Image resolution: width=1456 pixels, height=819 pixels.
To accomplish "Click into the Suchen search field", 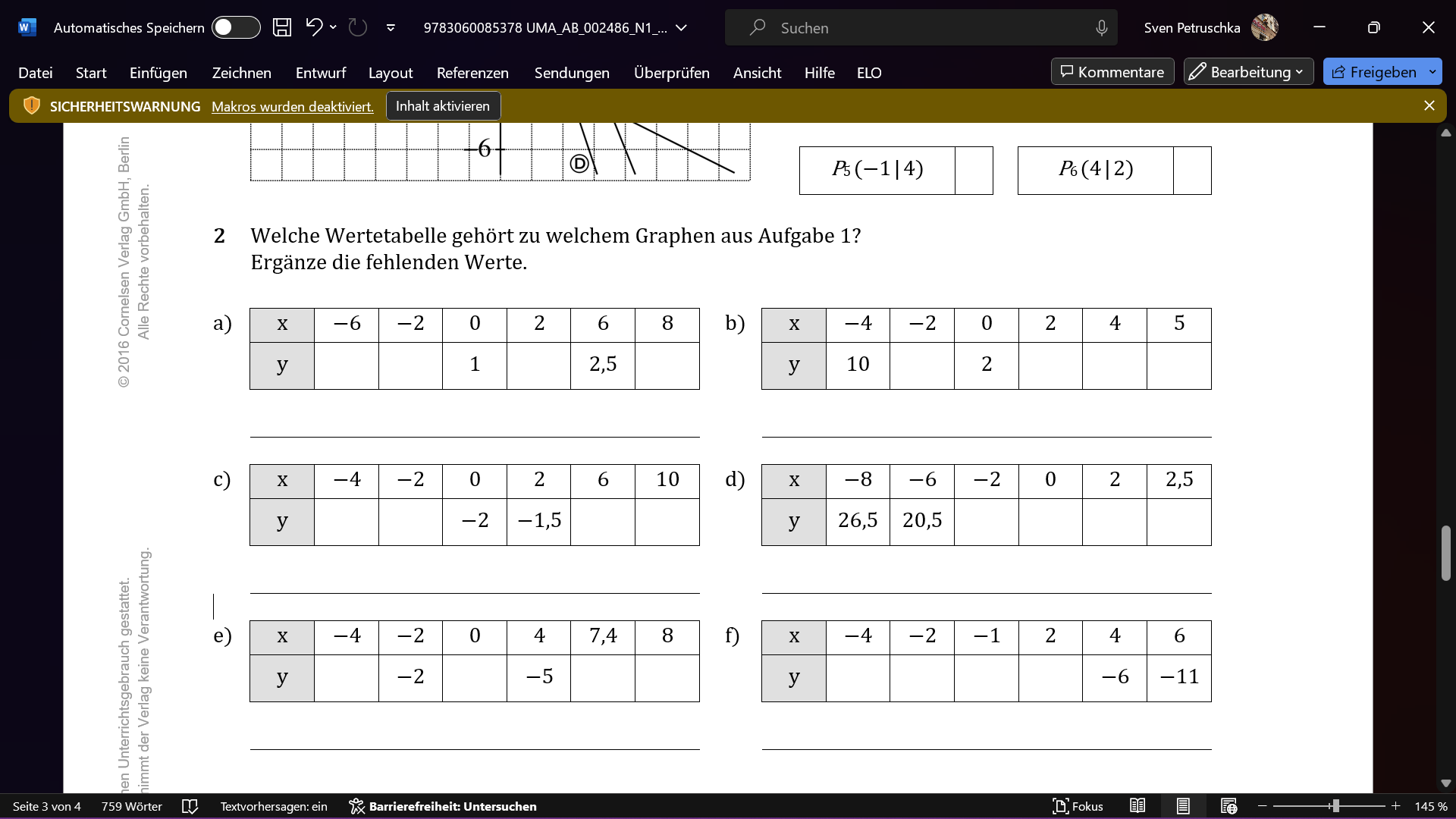I will point(921,28).
